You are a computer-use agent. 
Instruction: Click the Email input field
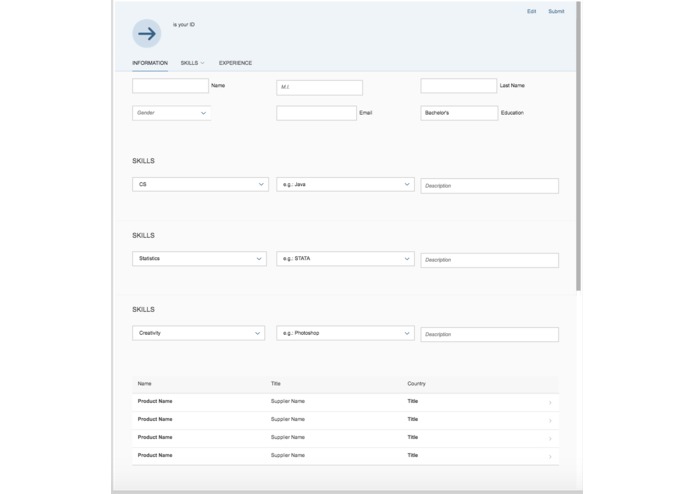[x=316, y=113]
